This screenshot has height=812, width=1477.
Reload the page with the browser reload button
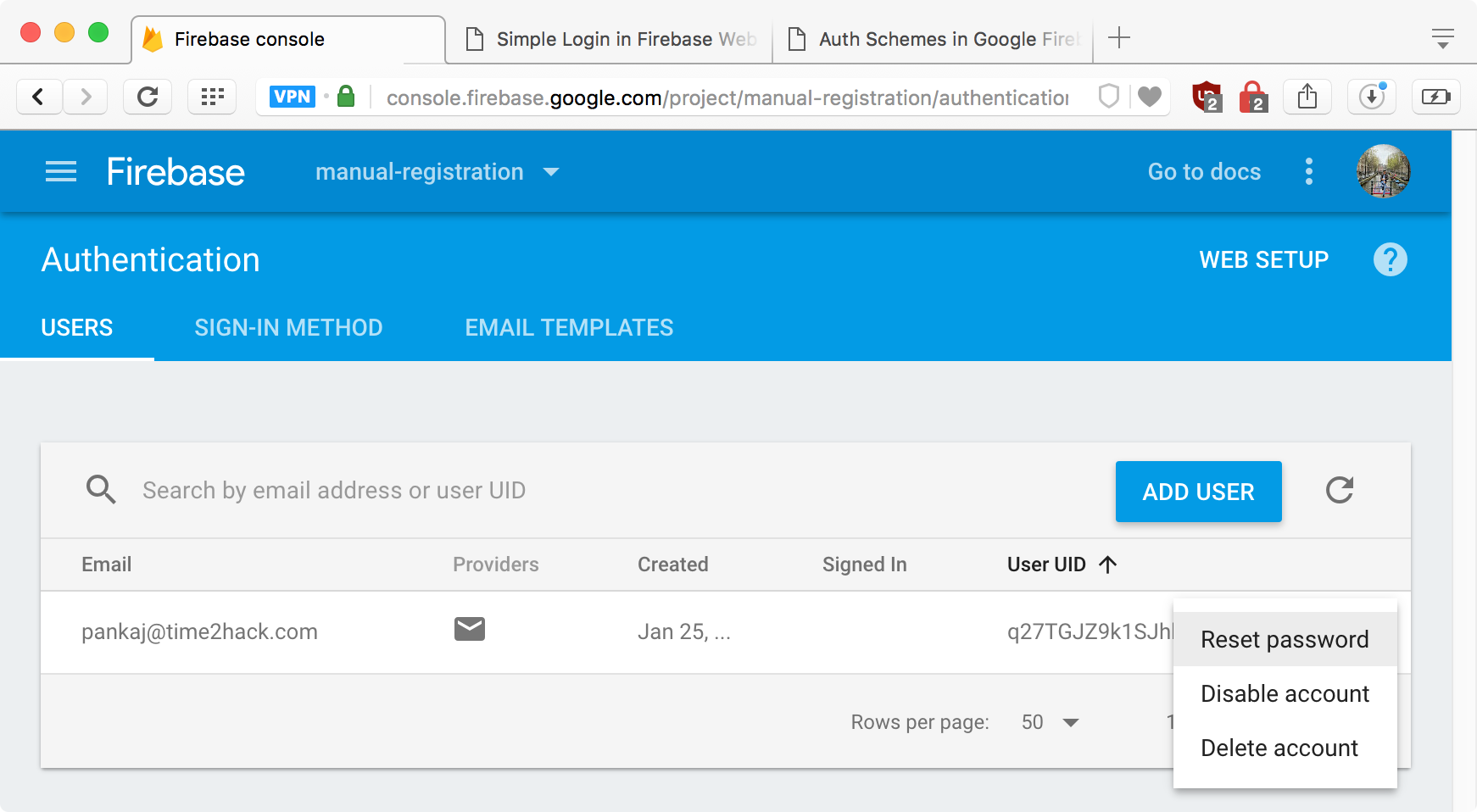148,97
